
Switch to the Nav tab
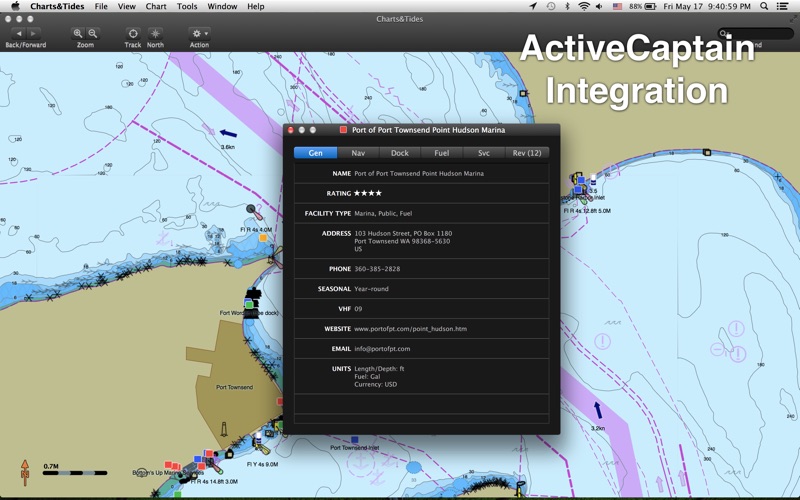click(358, 153)
